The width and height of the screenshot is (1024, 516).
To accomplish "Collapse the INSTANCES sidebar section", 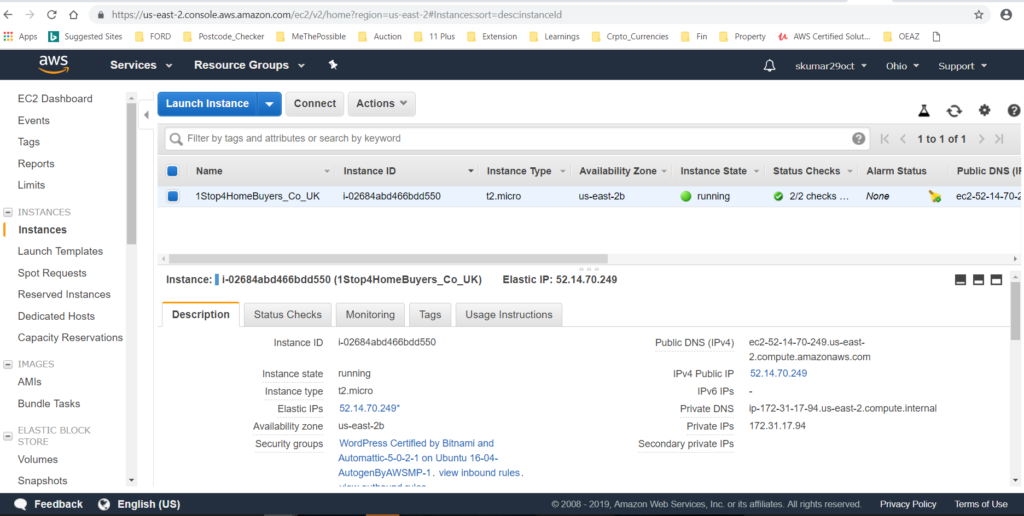I will [8, 212].
